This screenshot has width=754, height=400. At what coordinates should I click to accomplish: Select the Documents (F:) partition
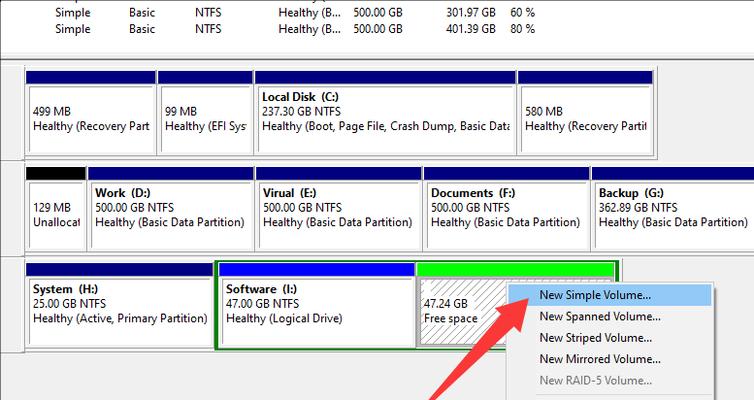pos(506,209)
